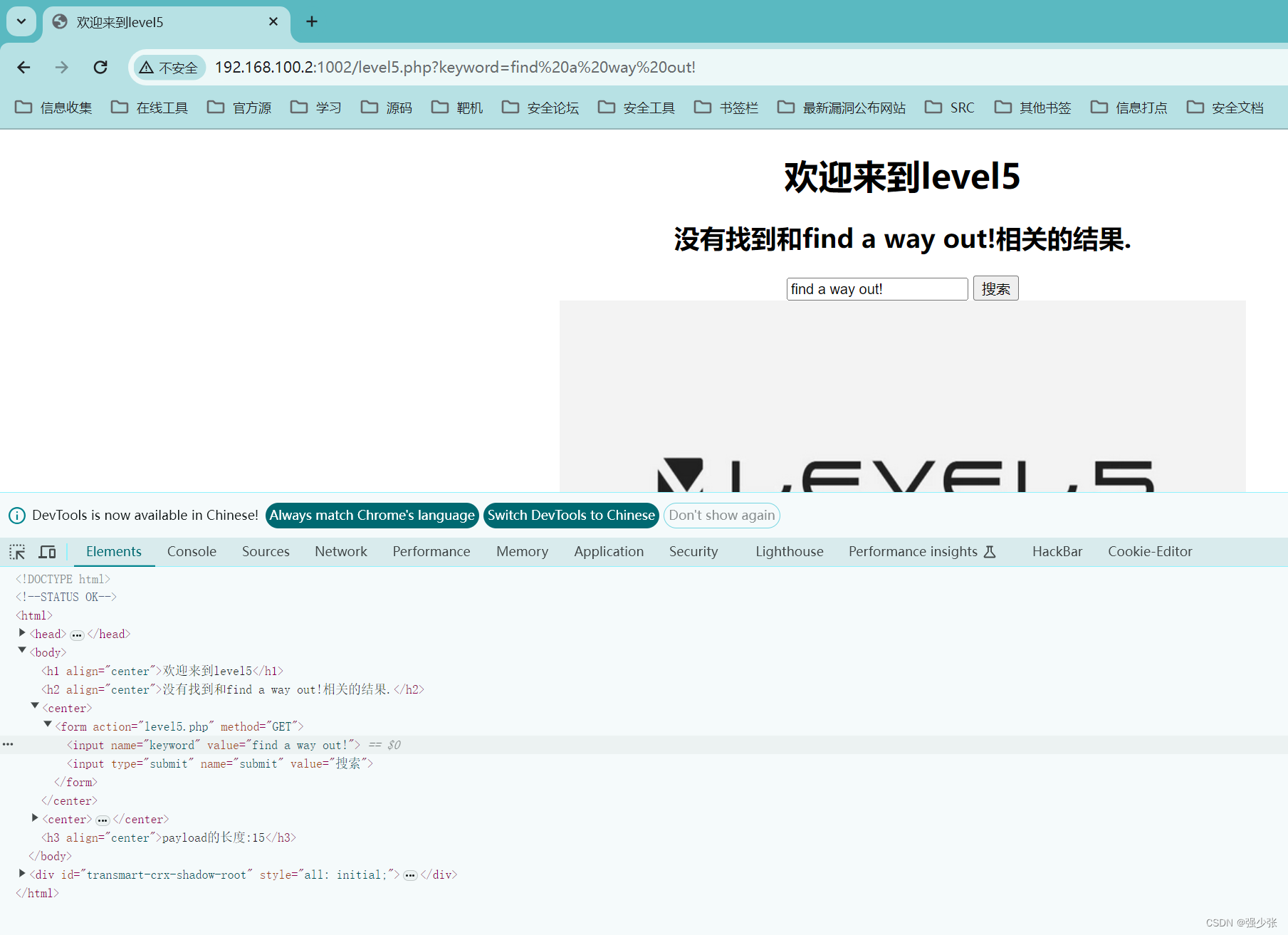This screenshot has width=1288, height=935.
Task: Click the 搜索 submit button
Action: pos(996,288)
